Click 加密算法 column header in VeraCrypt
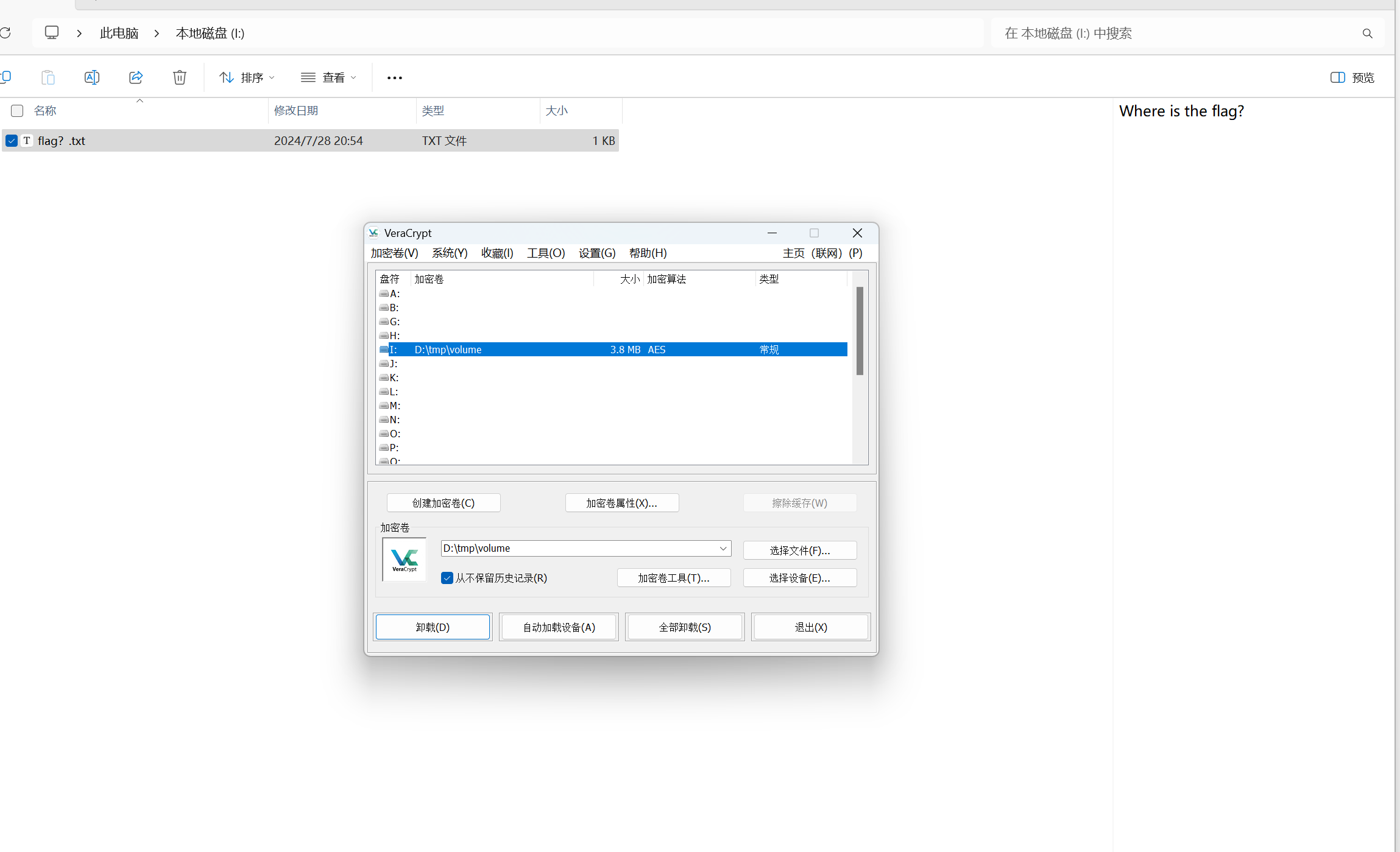This screenshot has height=852, width=1400. click(666, 279)
